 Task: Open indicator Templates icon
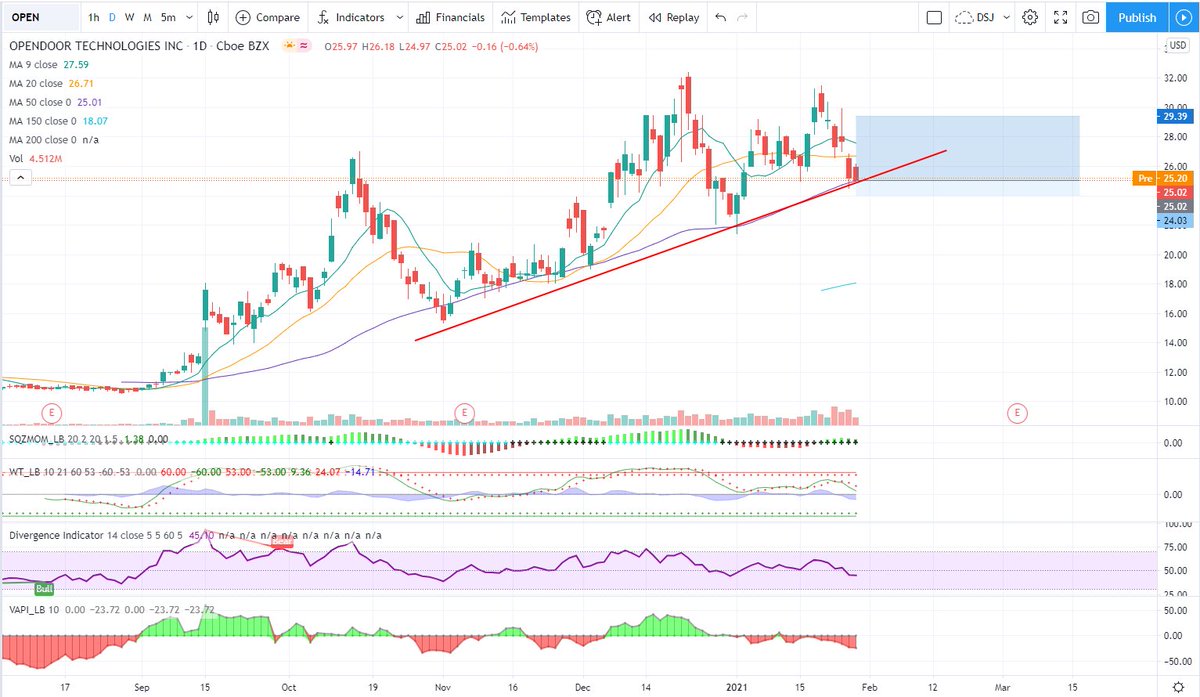[x=509, y=17]
